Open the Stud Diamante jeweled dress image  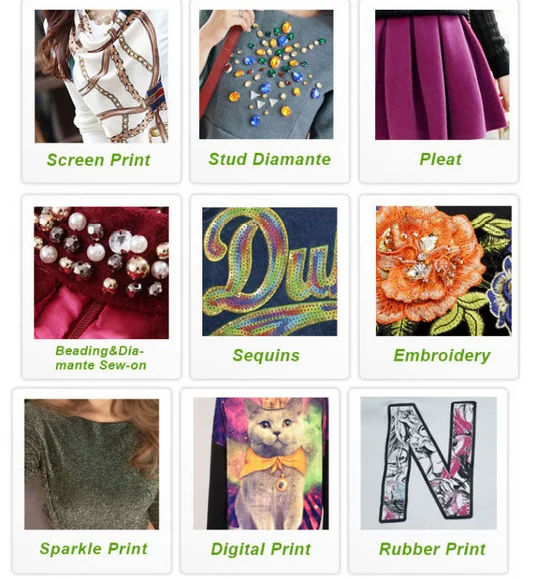point(266,74)
